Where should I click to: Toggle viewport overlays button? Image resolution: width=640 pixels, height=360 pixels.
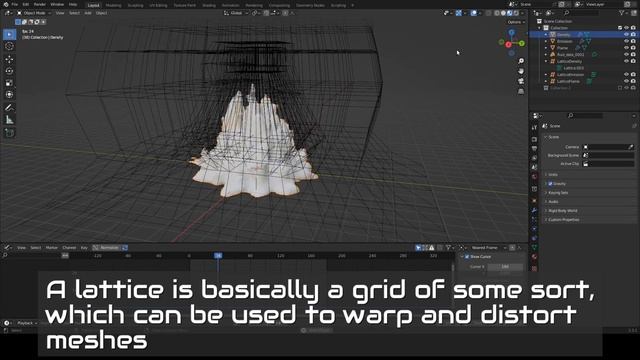pos(474,13)
